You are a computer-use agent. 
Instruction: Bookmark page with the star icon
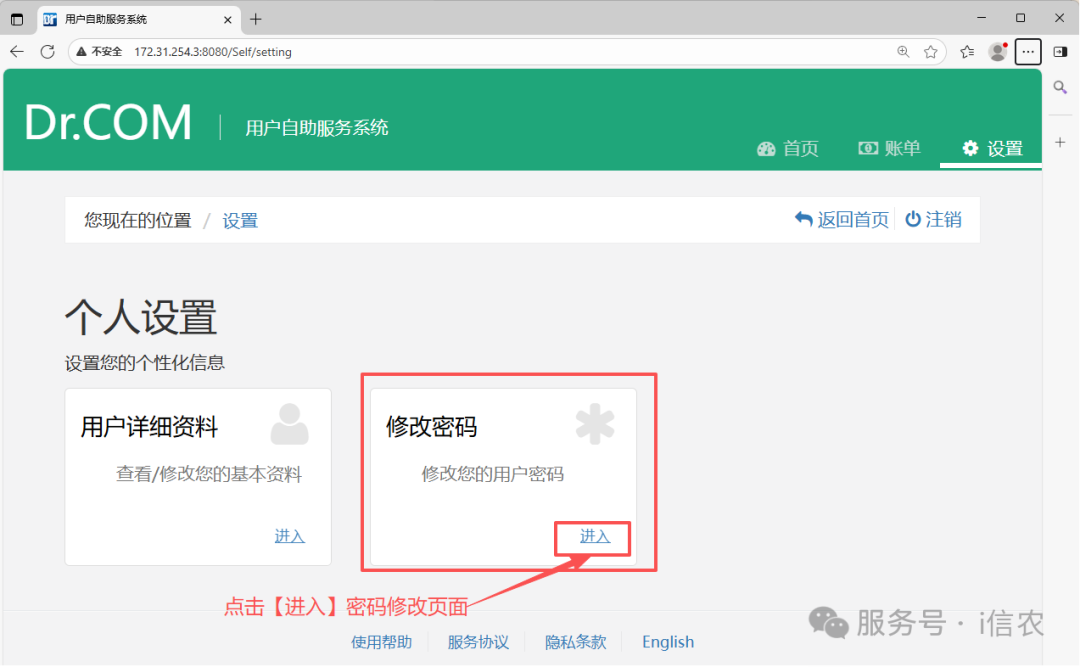coord(931,52)
